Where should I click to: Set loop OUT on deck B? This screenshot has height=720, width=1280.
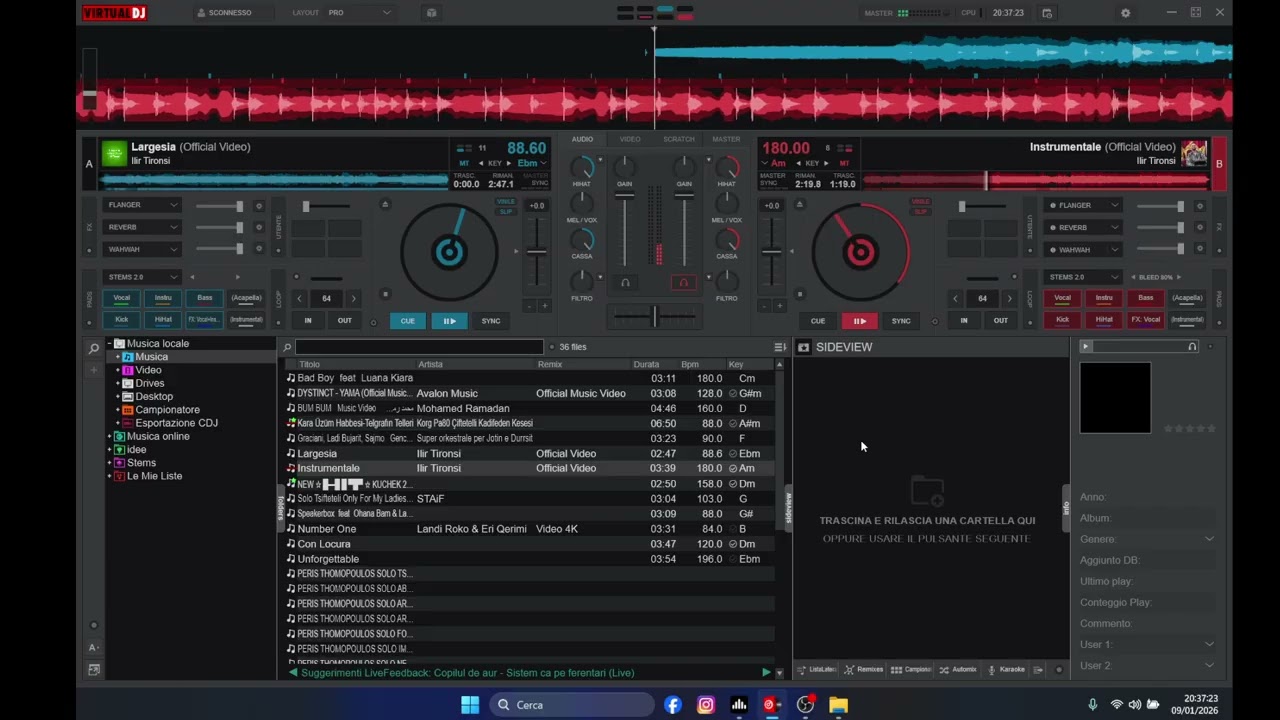click(x=1000, y=320)
